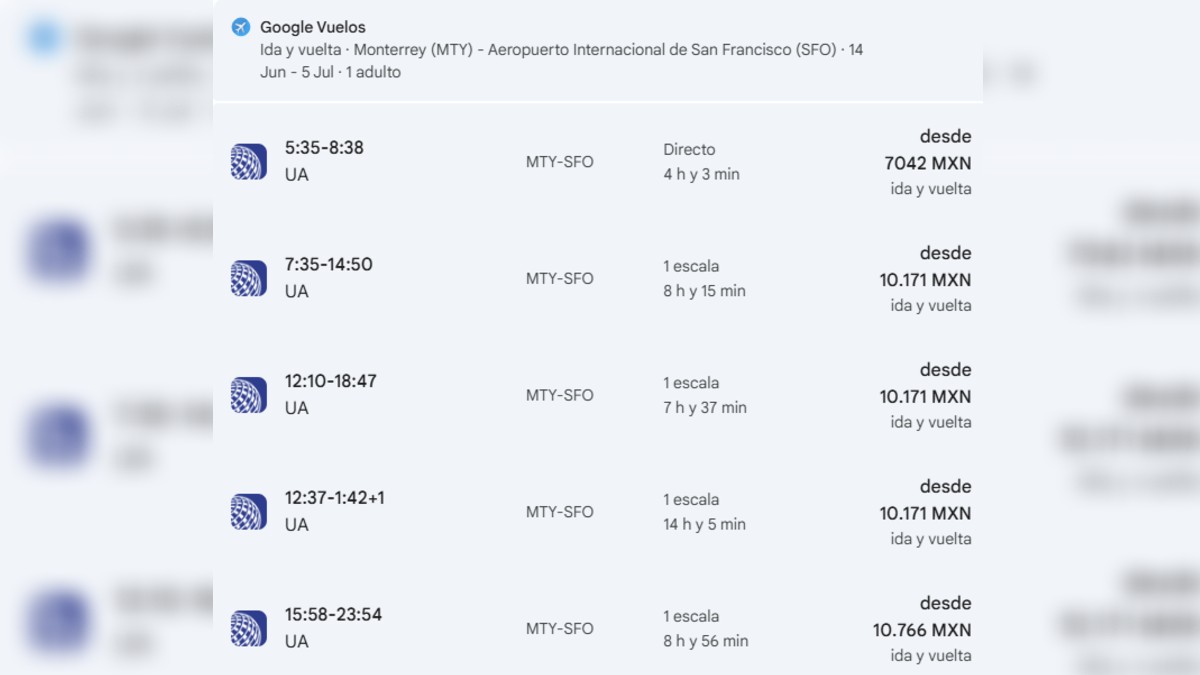Select the 10.766 MXN price for the last flight

[x=928, y=630]
